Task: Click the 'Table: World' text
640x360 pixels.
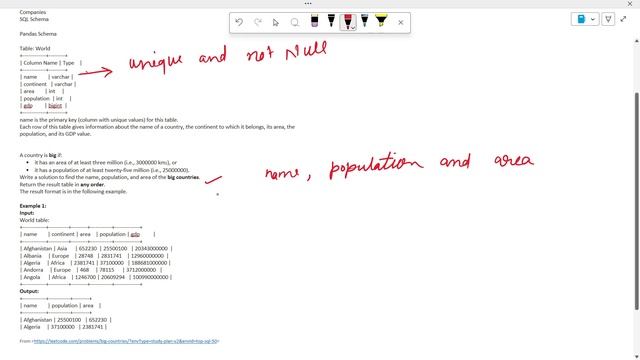Action: tap(35, 48)
